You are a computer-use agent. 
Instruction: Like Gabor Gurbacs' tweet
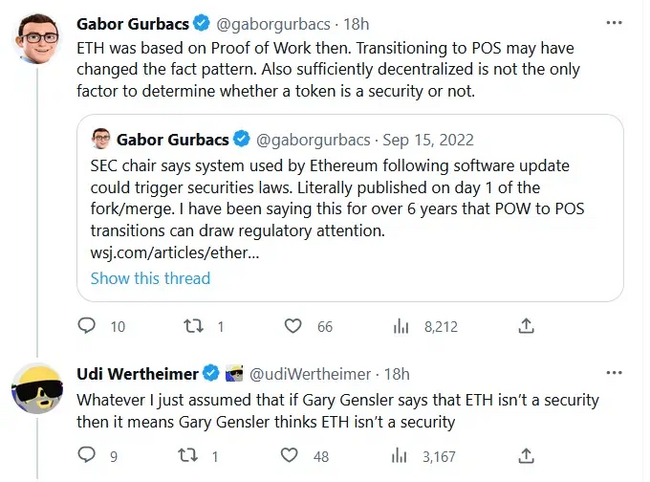[x=293, y=326]
